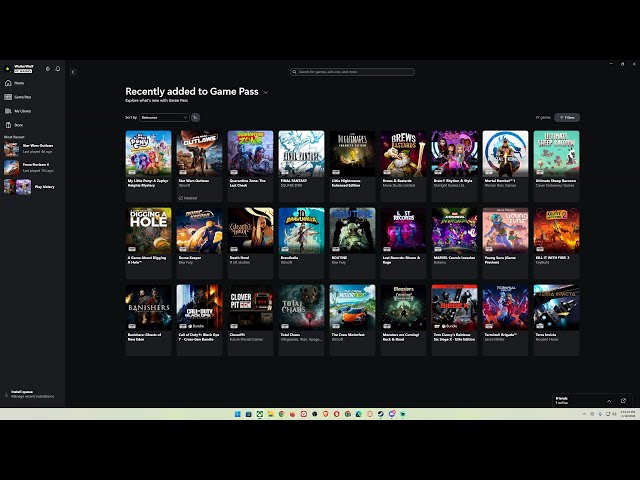
Task: Toggle sort order button next to Sort by
Action: tap(196, 118)
